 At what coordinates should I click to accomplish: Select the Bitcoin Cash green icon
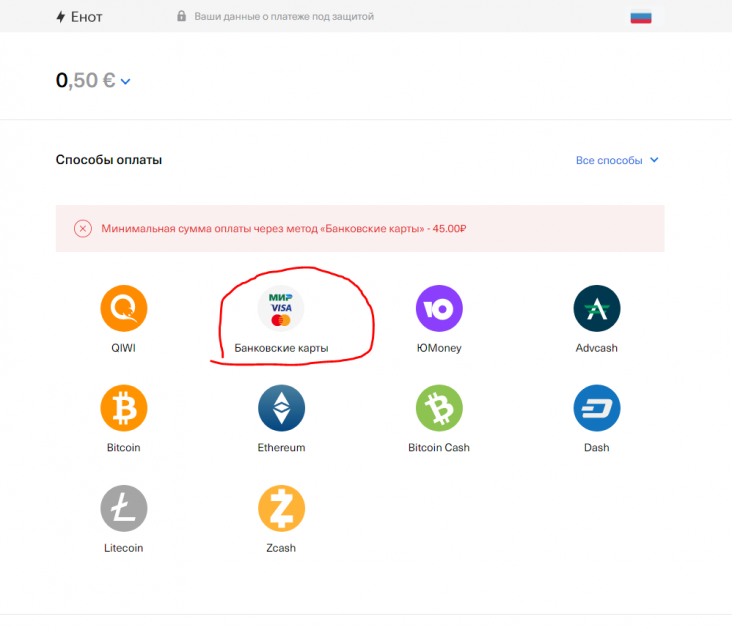(x=439, y=408)
